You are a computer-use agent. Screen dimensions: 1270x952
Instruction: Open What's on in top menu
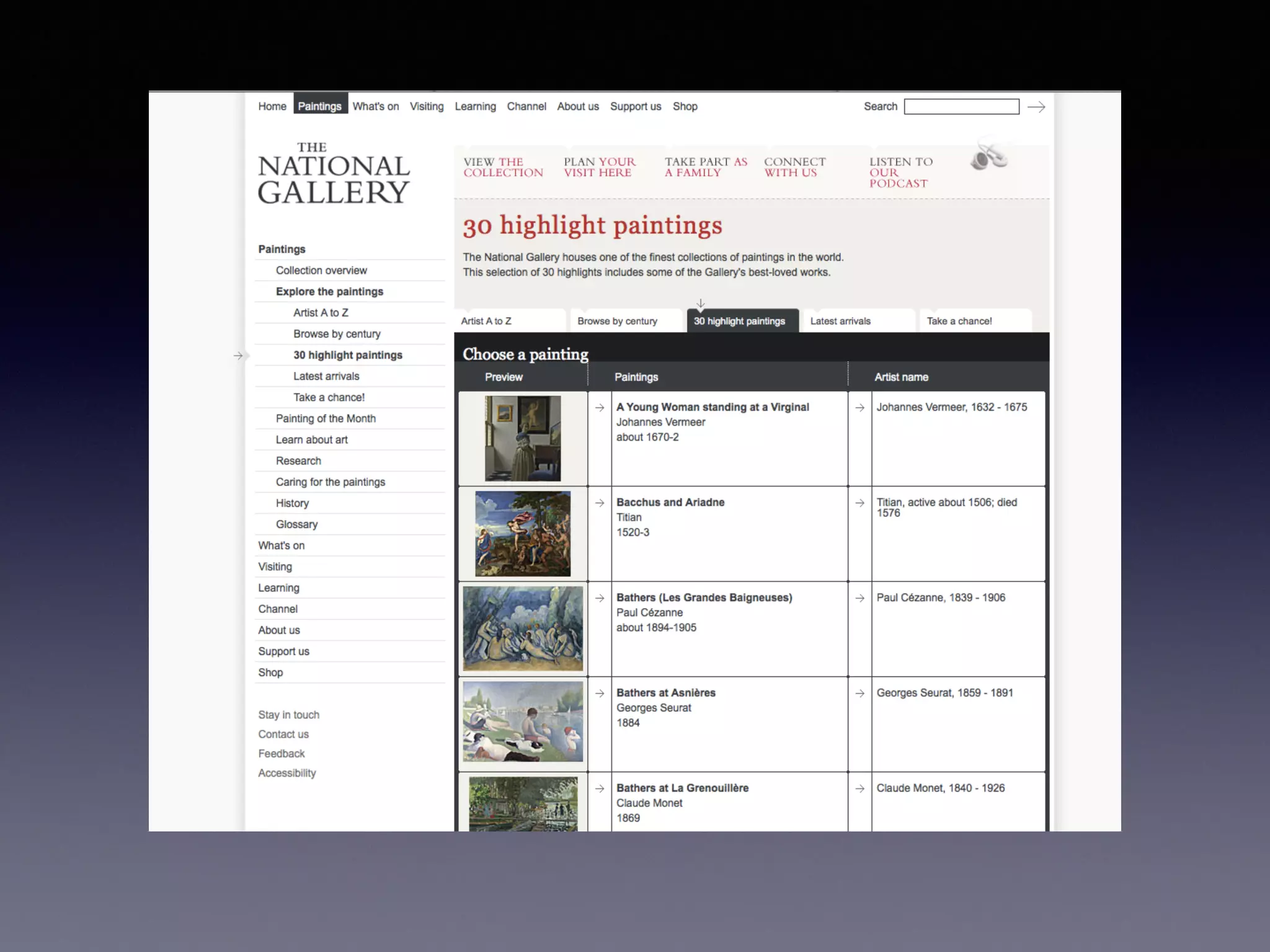click(375, 107)
